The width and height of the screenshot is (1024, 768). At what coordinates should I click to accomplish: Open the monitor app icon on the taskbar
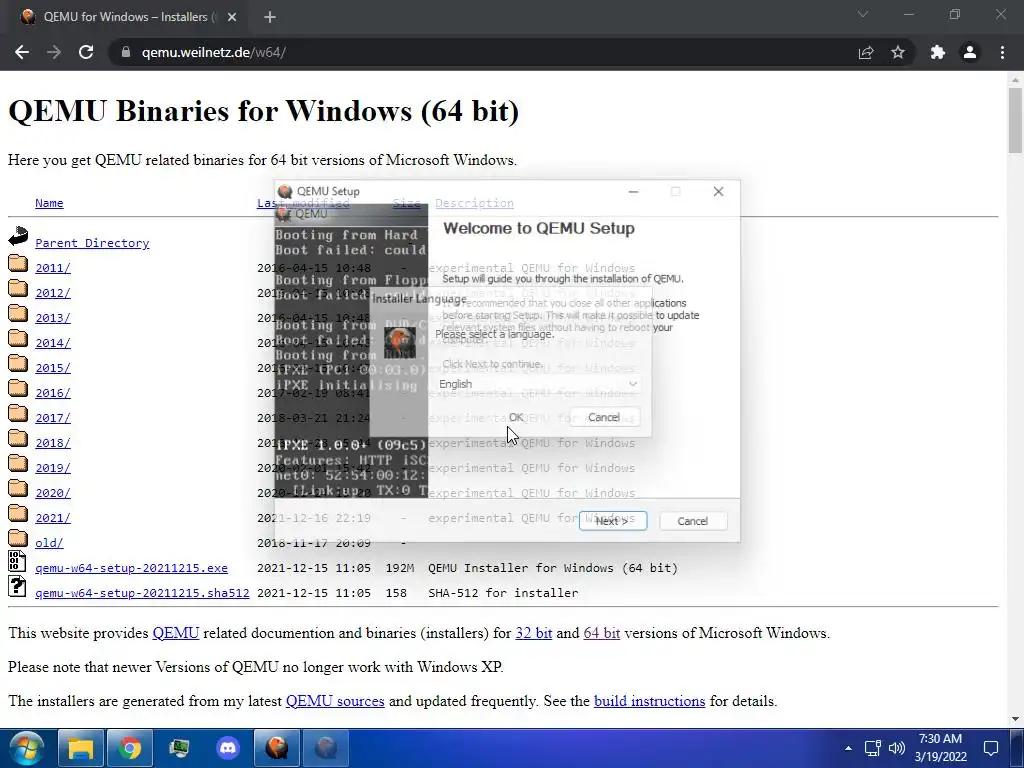point(179,748)
